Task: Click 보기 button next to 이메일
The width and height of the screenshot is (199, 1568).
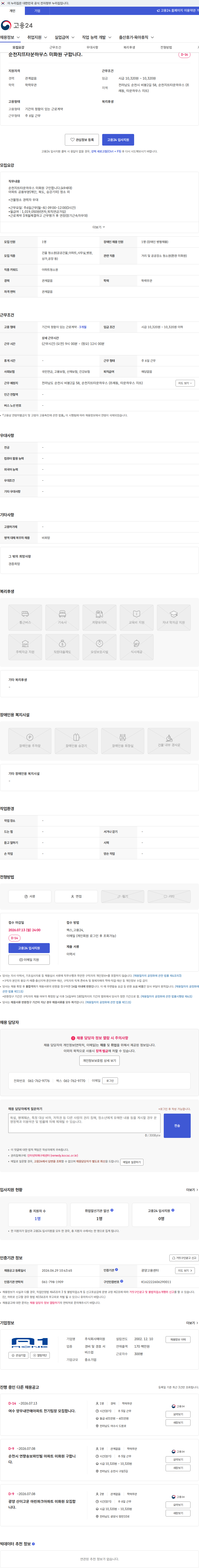Action: point(110,1081)
